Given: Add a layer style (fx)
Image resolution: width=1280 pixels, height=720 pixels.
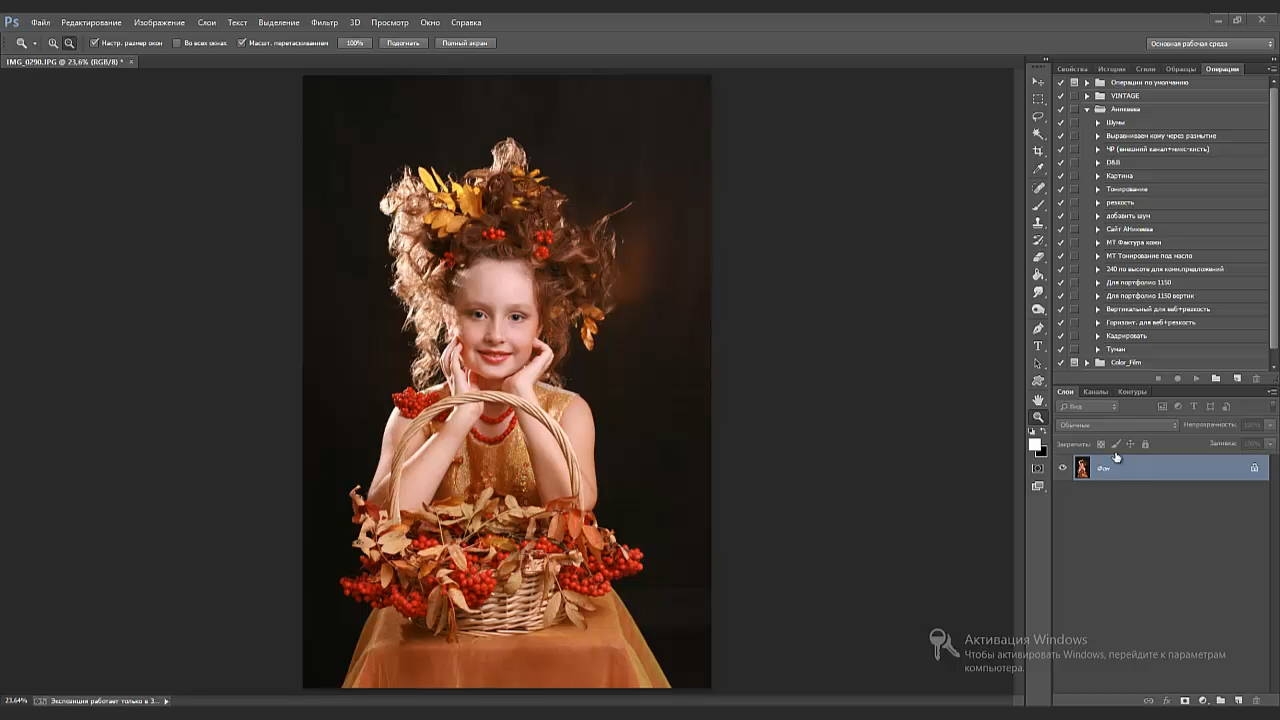Looking at the screenshot, I should [x=1167, y=700].
